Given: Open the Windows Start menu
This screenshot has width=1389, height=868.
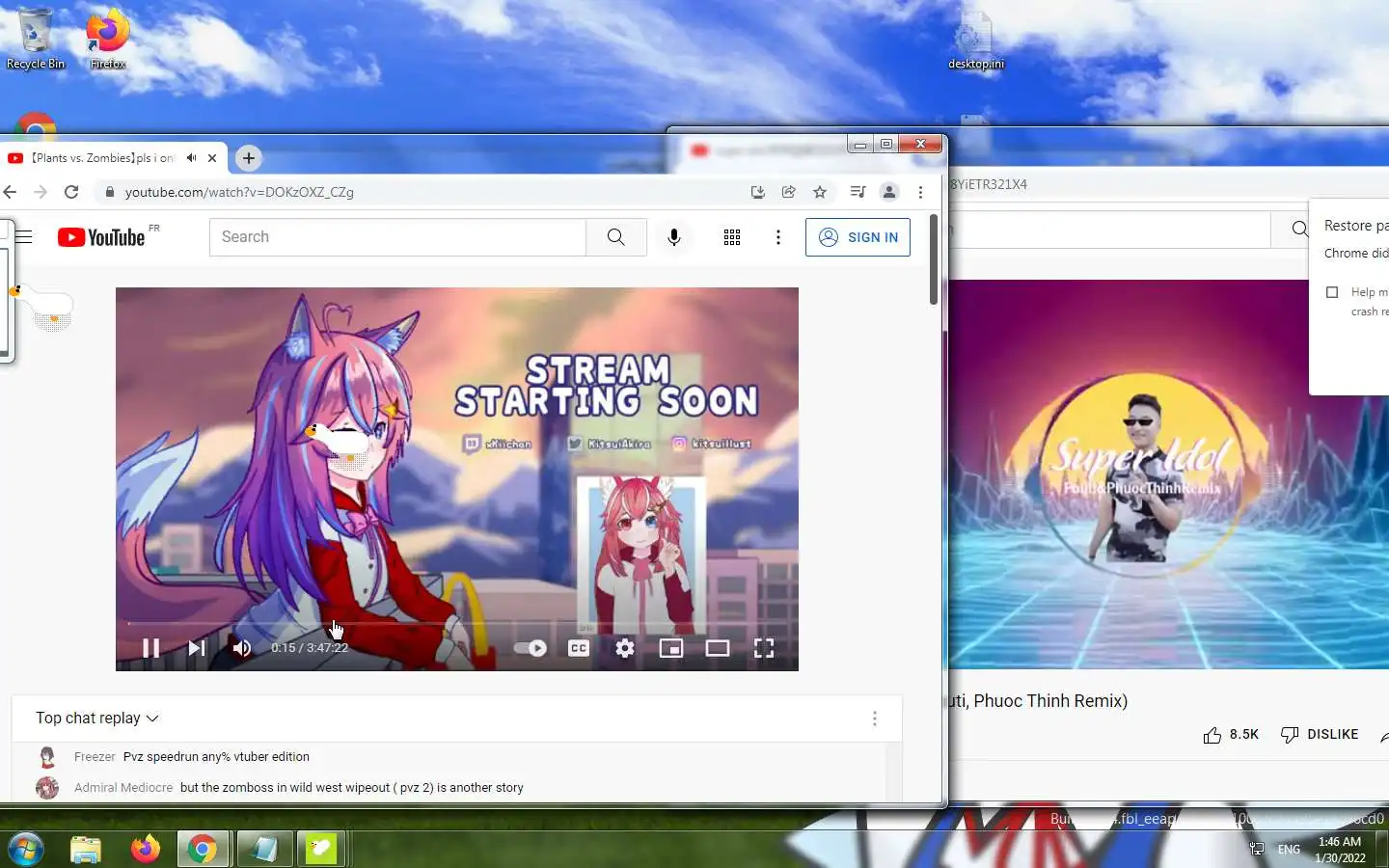Looking at the screenshot, I should click(x=25, y=849).
